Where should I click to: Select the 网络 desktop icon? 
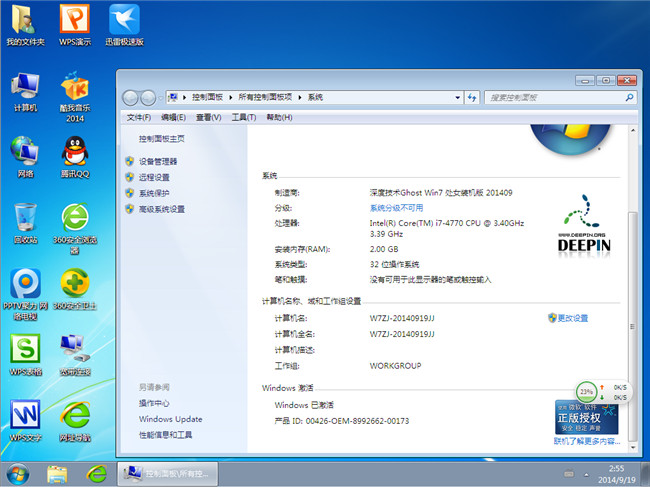(x=25, y=157)
